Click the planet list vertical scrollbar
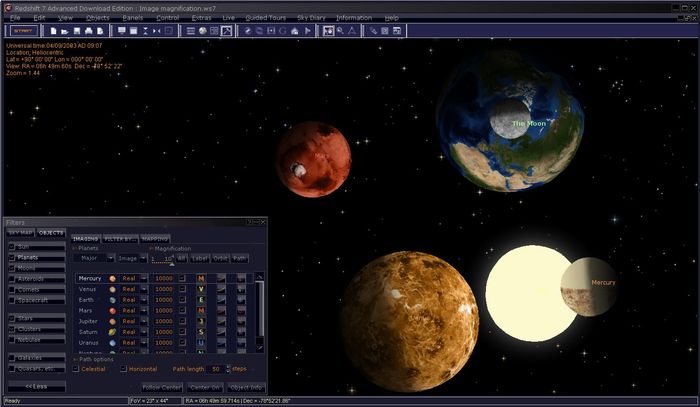The width and height of the screenshot is (700, 407). tap(259, 312)
